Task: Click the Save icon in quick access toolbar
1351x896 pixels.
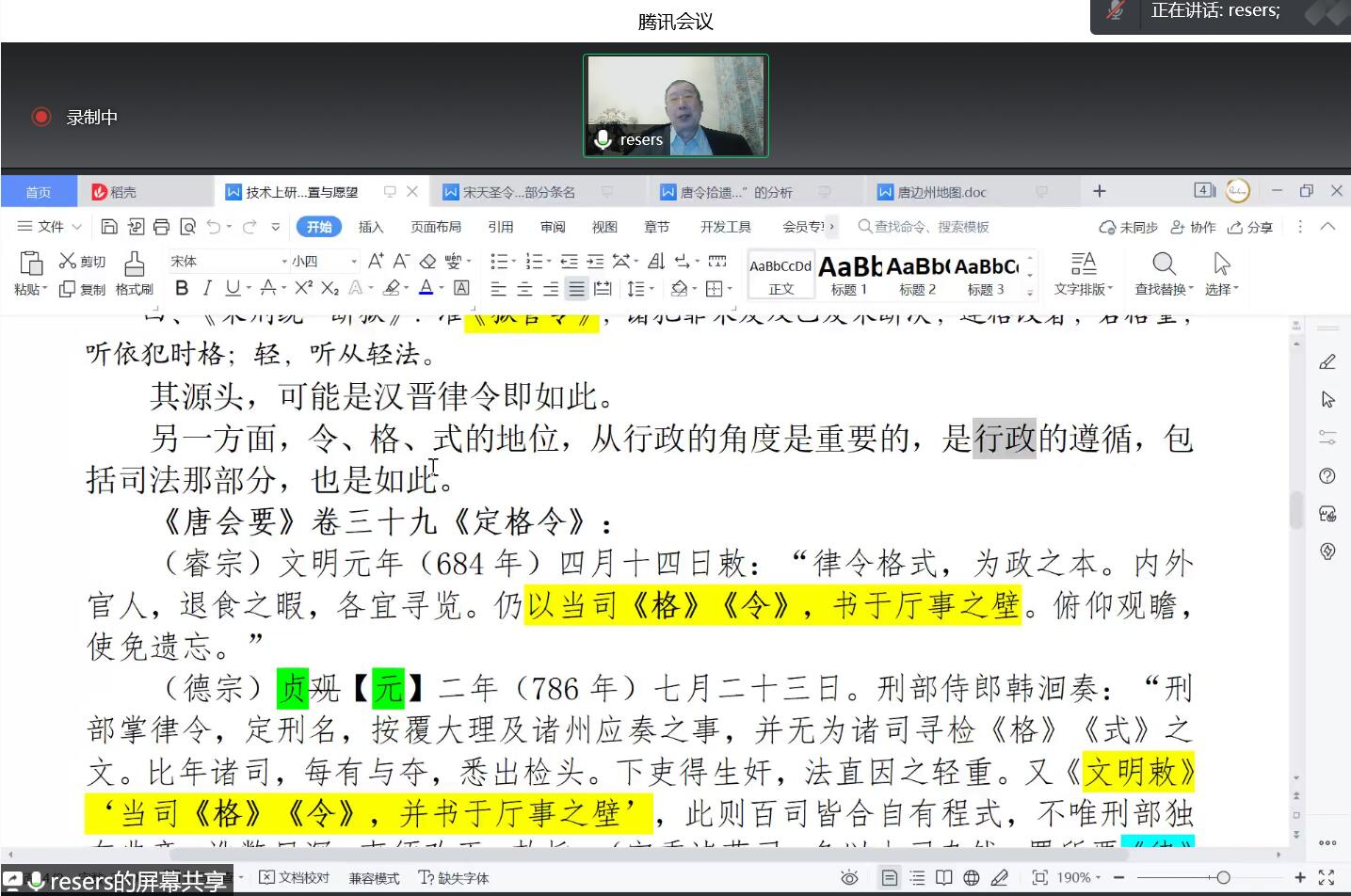Action: (x=109, y=227)
